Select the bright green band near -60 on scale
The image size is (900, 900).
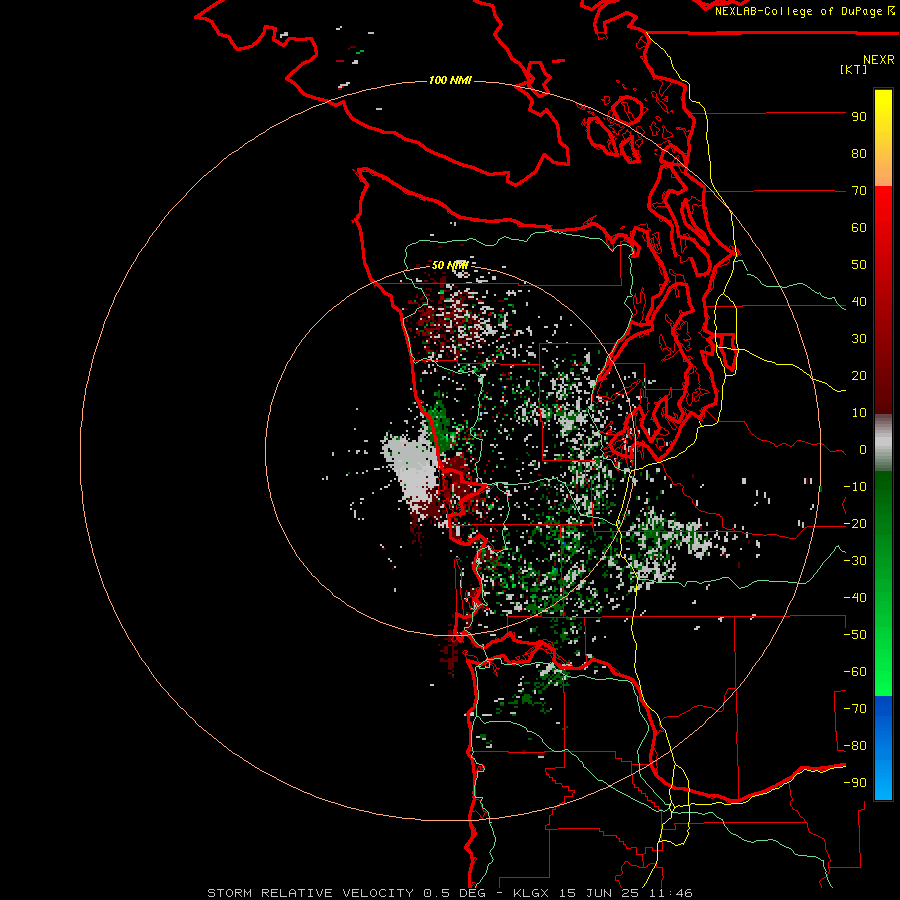point(883,674)
